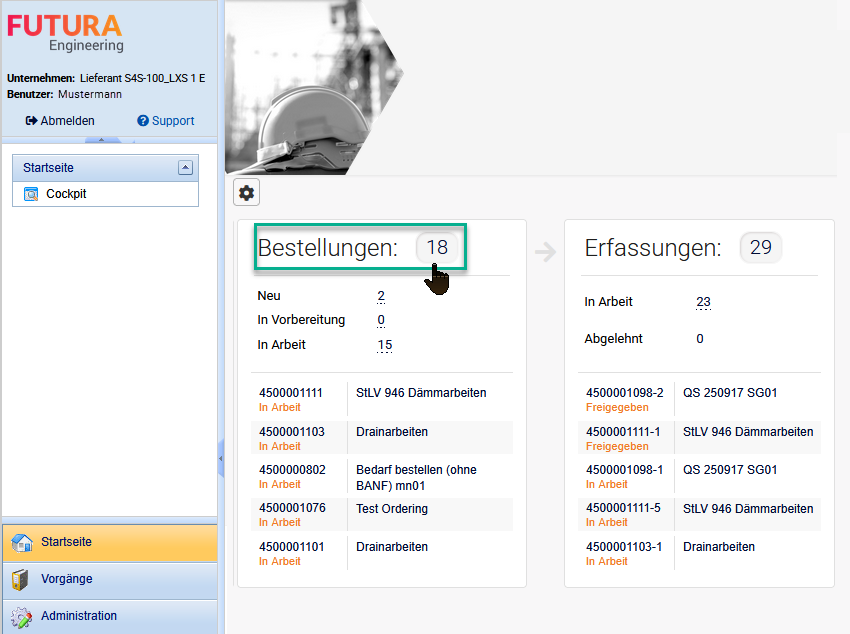Click the Bestellungen count badge 18
Image resolution: width=850 pixels, height=634 pixels.
click(x=437, y=248)
